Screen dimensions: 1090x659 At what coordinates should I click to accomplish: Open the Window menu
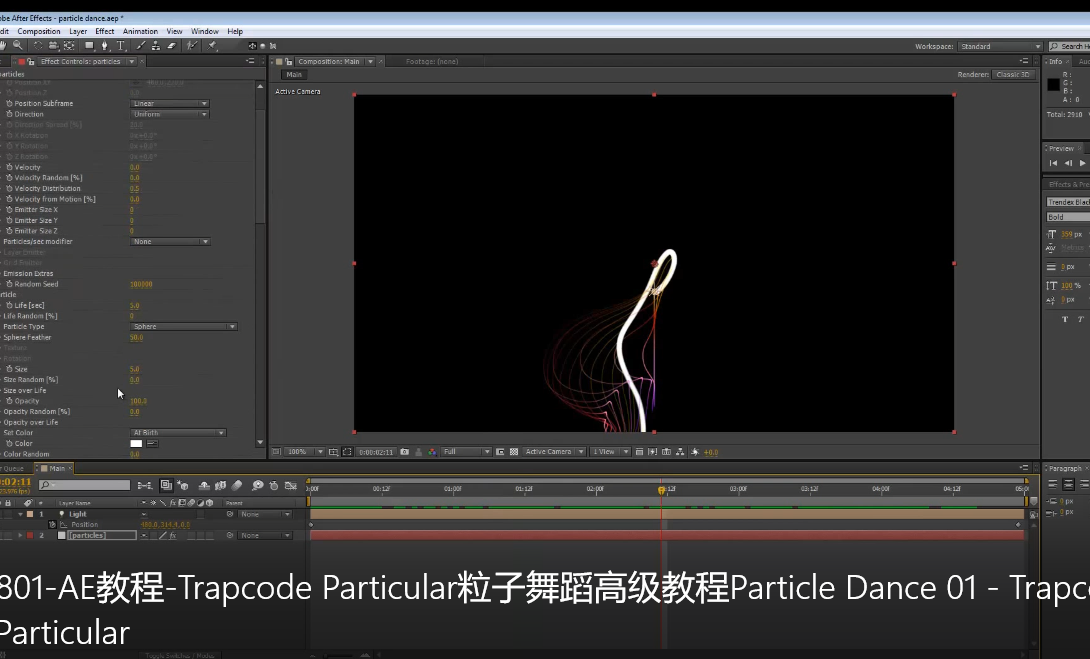(x=204, y=31)
